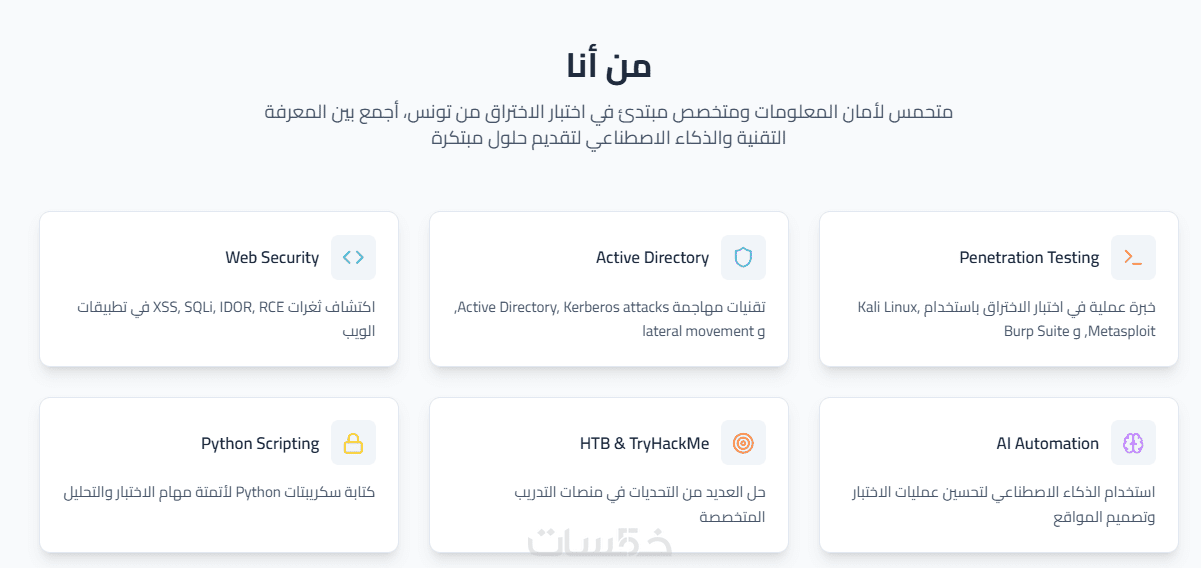Click the code brackets icon for Web Security
The height and width of the screenshot is (568, 1201).
pos(353,257)
